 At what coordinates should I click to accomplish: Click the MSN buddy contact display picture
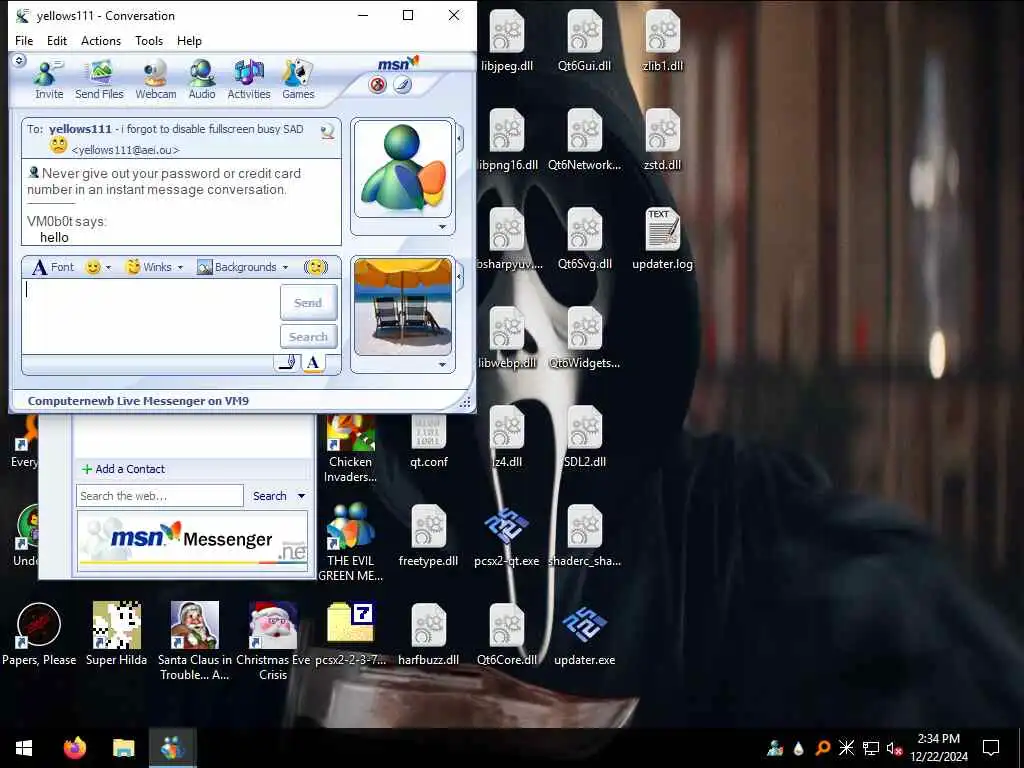[403, 168]
